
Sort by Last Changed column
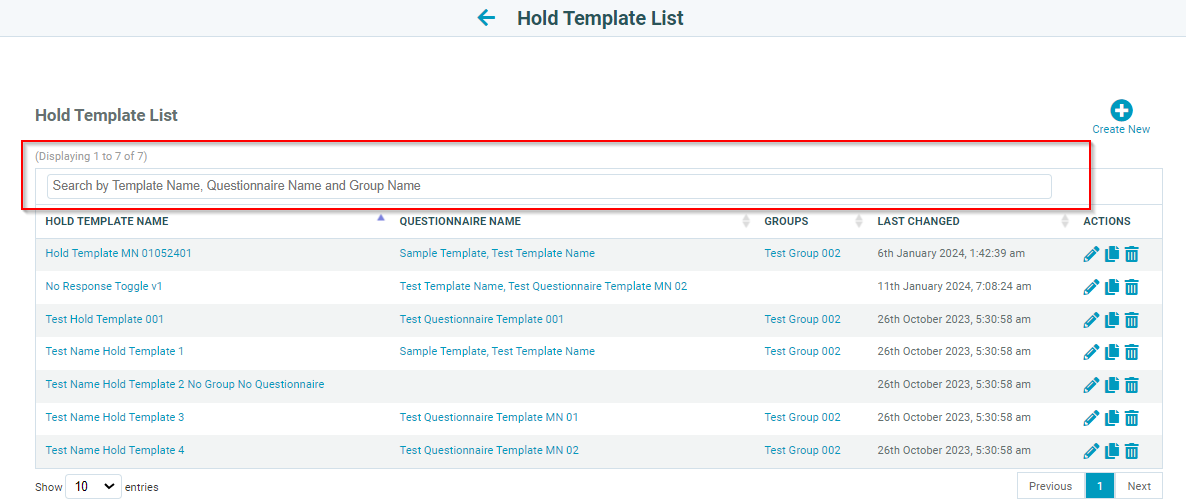point(970,222)
